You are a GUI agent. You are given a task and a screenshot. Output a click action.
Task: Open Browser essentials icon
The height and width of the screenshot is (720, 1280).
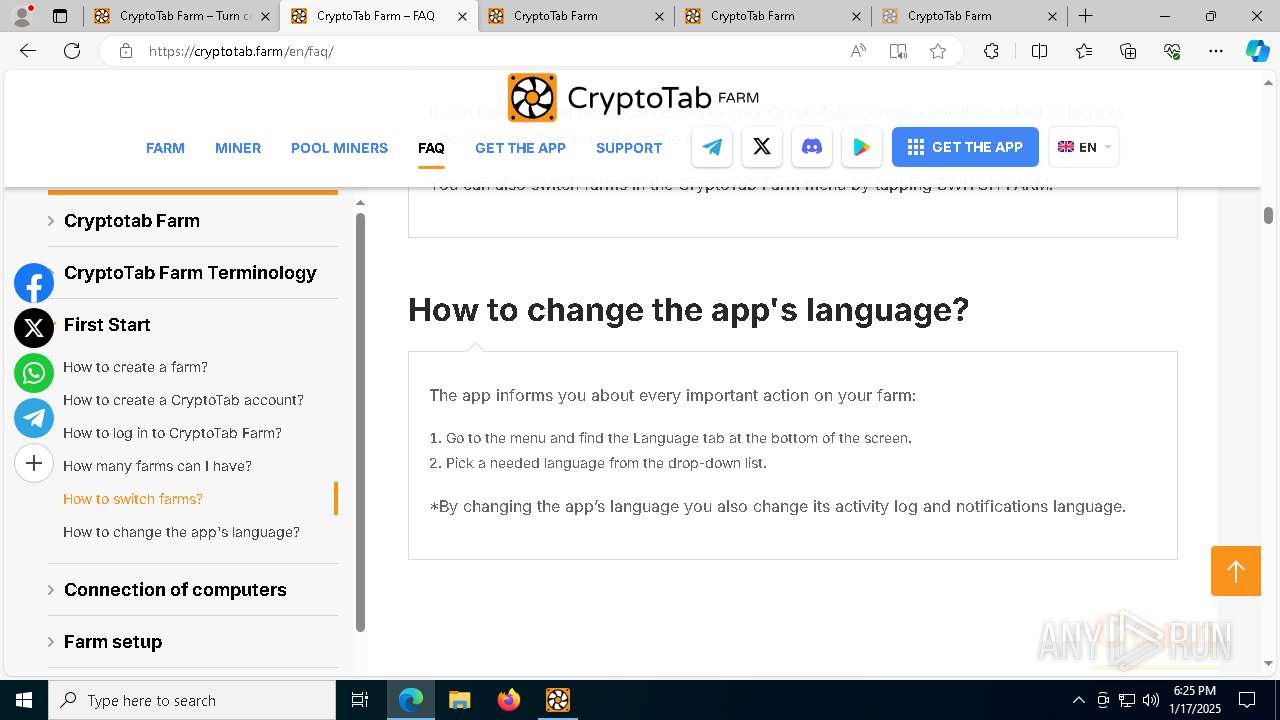coord(1172,51)
